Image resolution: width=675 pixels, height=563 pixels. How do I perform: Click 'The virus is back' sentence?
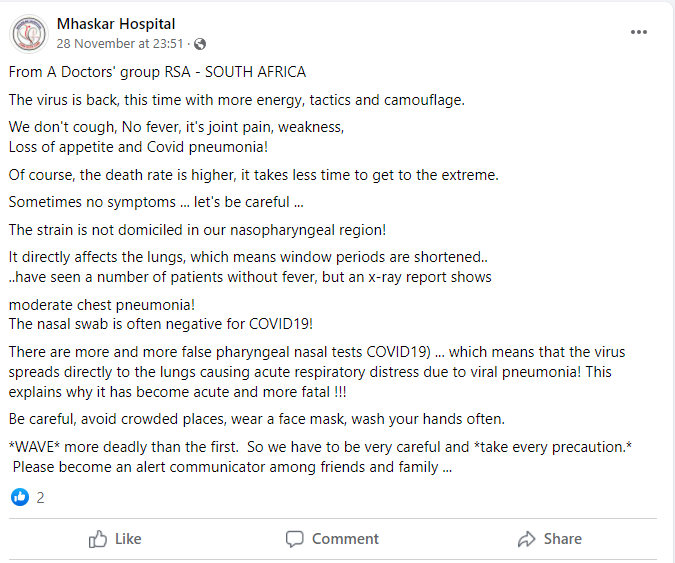click(x=236, y=100)
